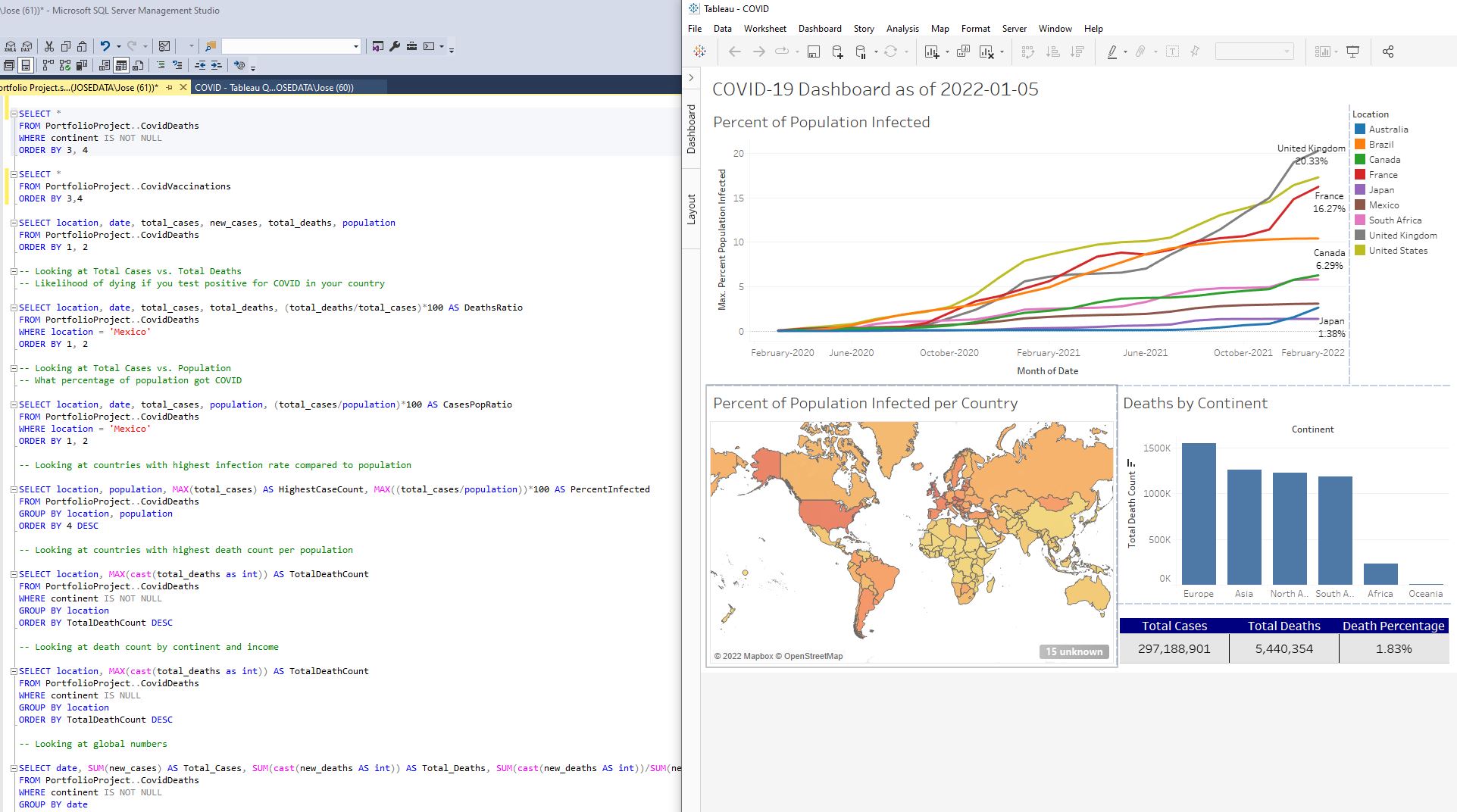This screenshot has width=1457, height=812.
Task: Open the empty search combo box in SSMS
Action: 291,46
